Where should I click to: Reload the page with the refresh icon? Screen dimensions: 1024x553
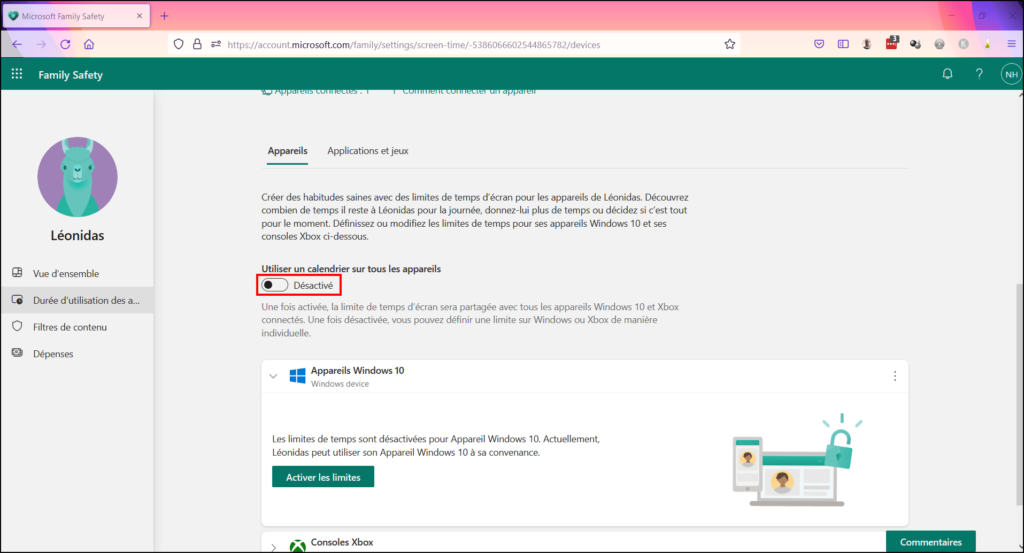point(65,44)
